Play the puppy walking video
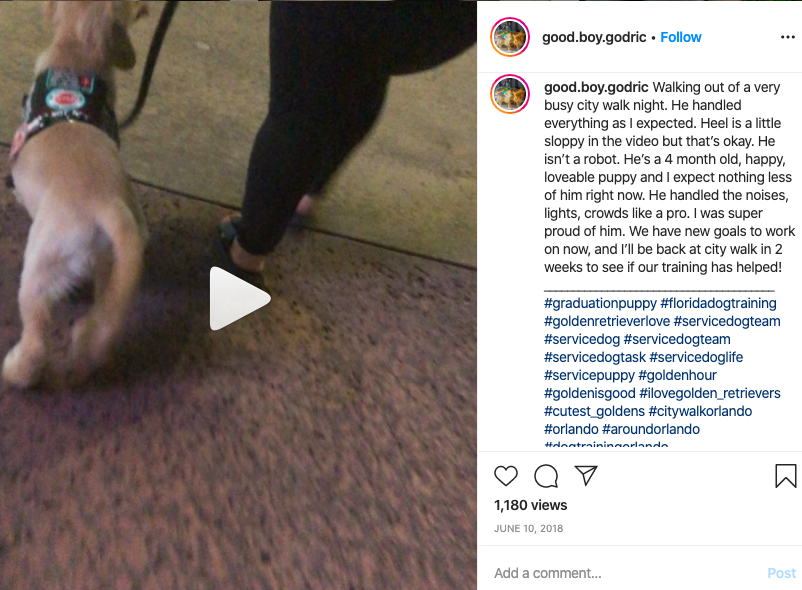This screenshot has width=802, height=590. [x=239, y=299]
